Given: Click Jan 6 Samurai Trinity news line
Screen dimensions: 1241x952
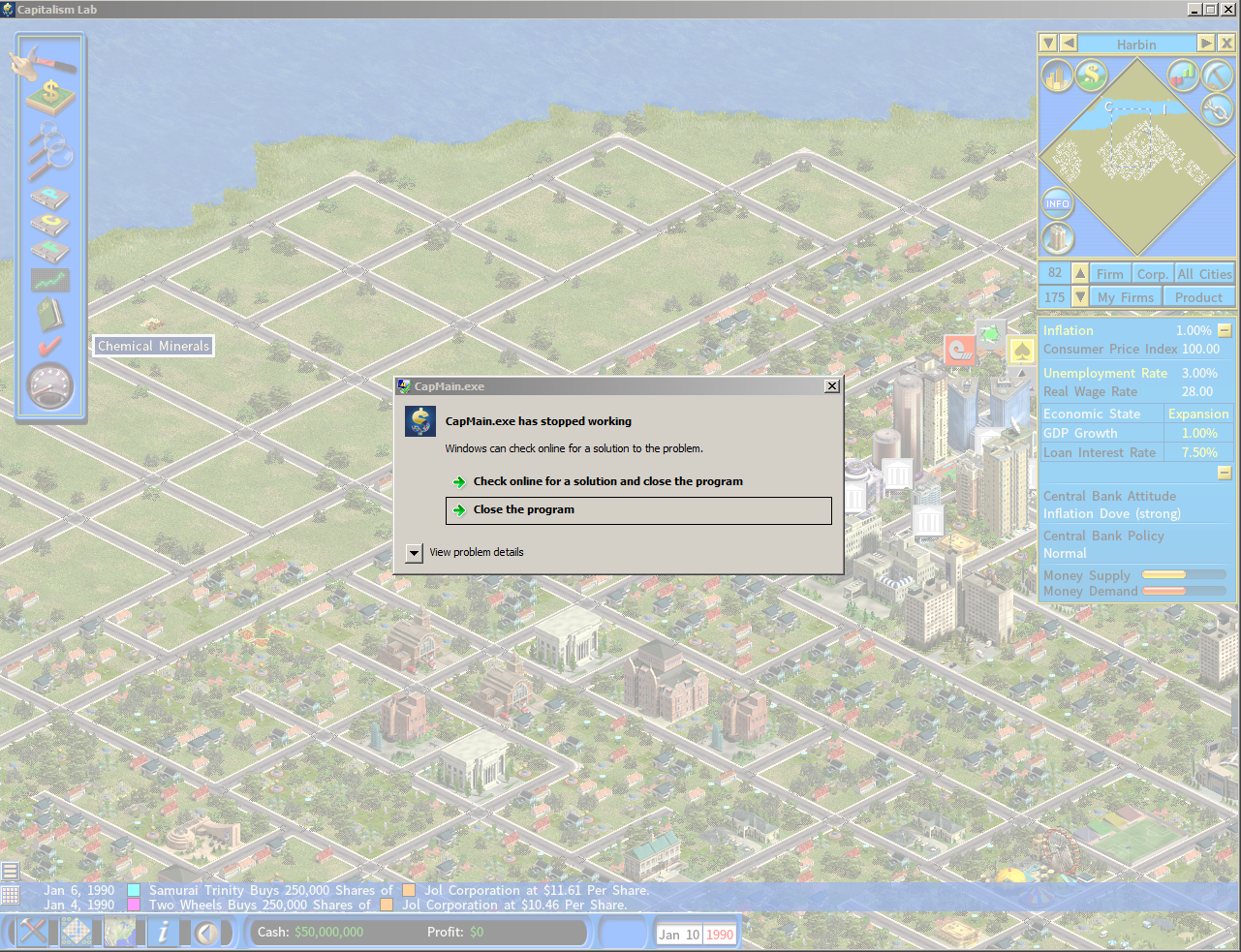Looking at the screenshot, I should coord(346,890).
